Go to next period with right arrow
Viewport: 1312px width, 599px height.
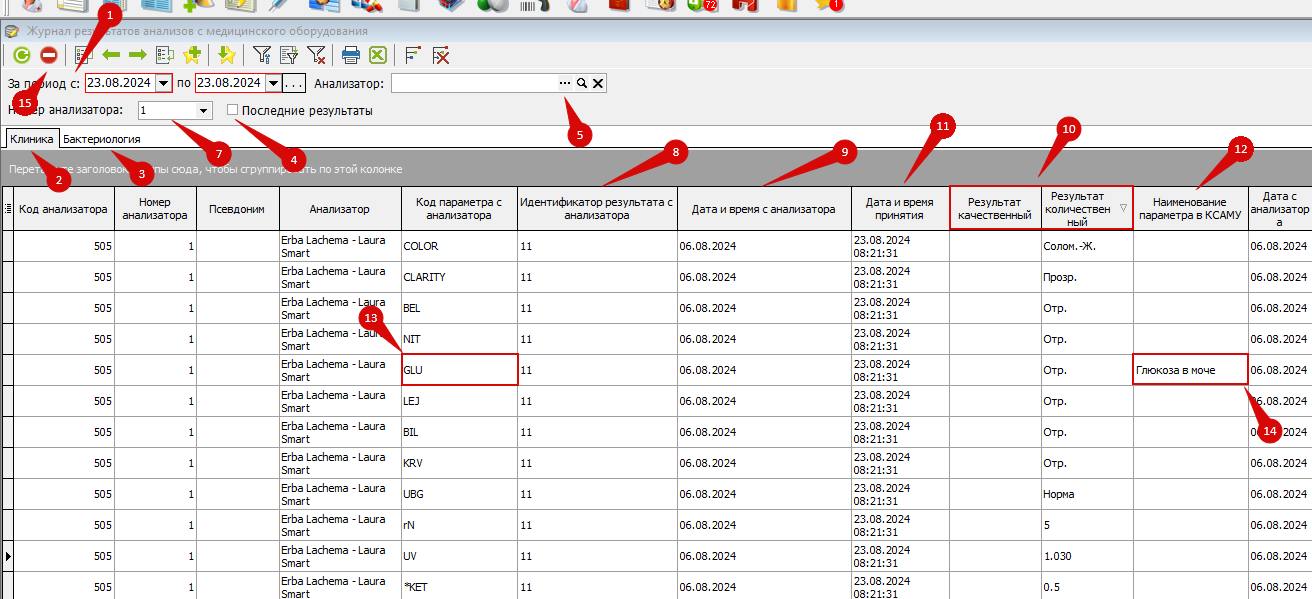pyautogui.click(x=138, y=56)
